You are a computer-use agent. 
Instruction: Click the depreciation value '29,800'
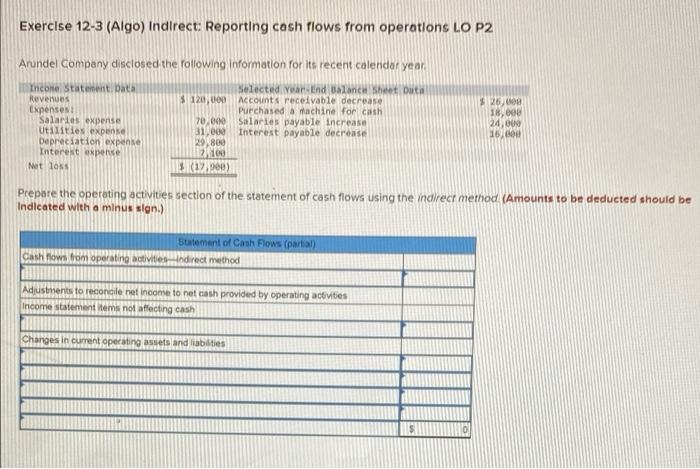[x=210, y=142]
